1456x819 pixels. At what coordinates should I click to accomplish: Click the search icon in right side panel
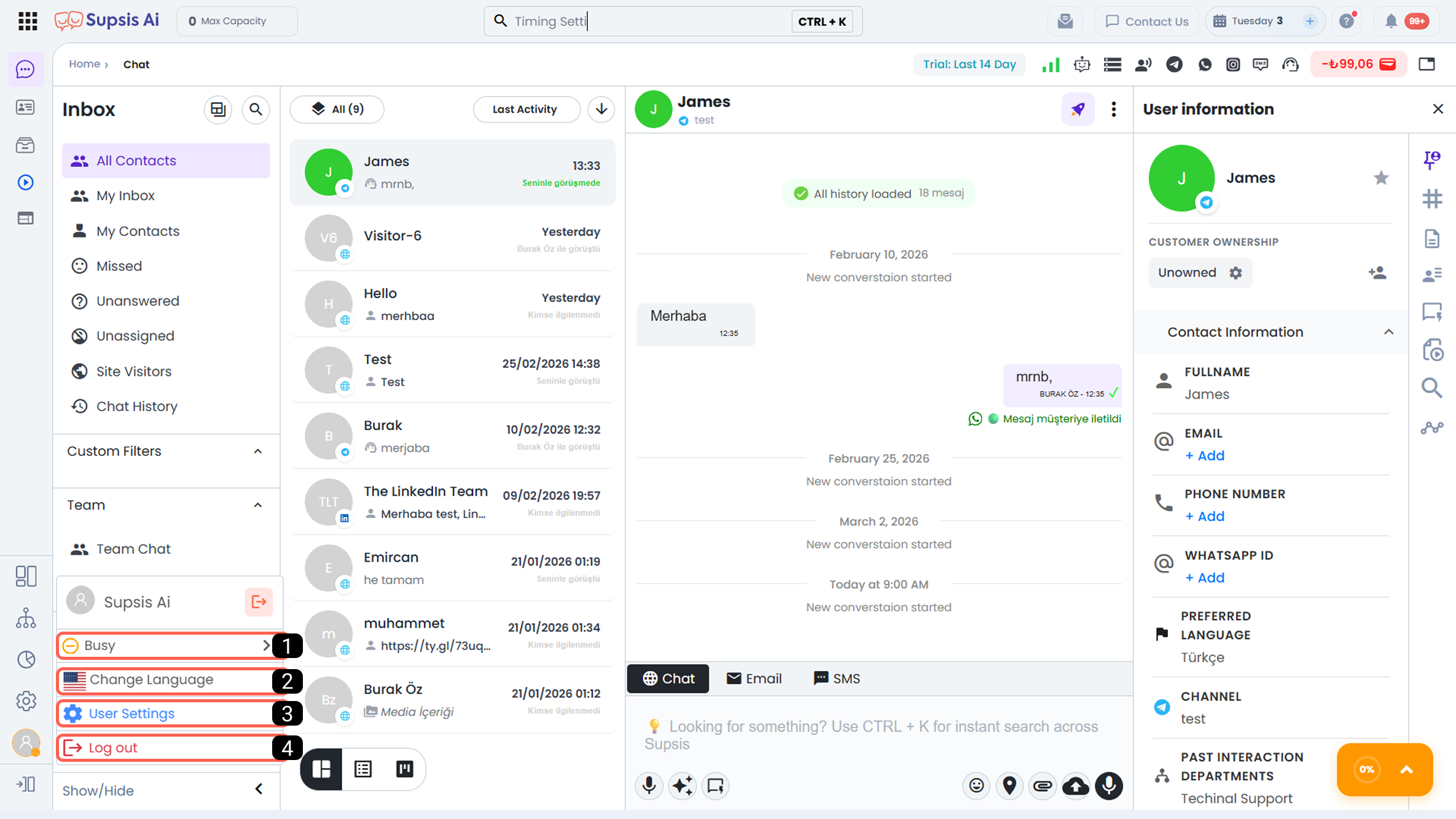(x=1432, y=388)
